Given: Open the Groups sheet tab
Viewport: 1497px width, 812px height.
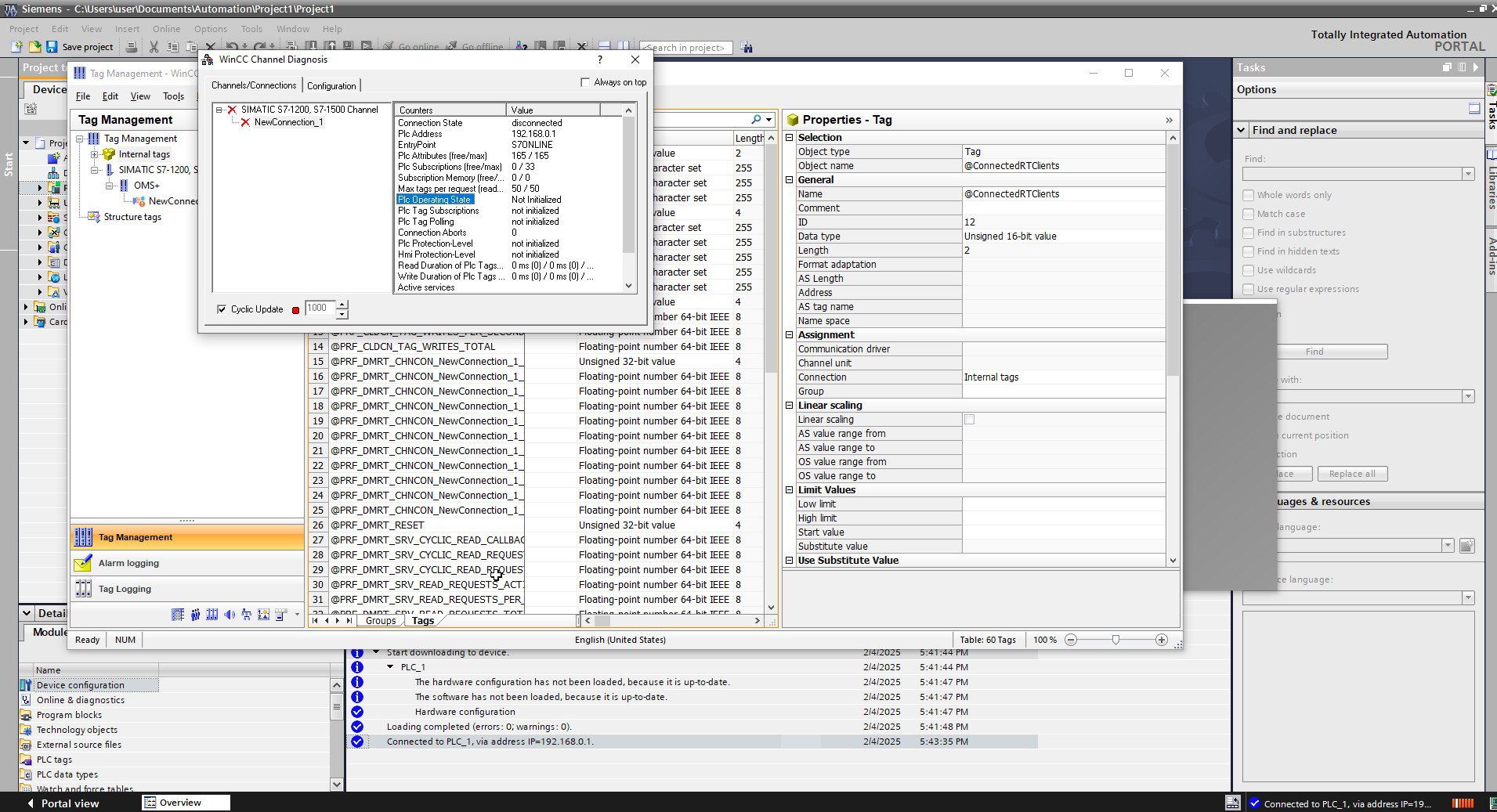Looking at the screenshot, I should pos(381,621).
